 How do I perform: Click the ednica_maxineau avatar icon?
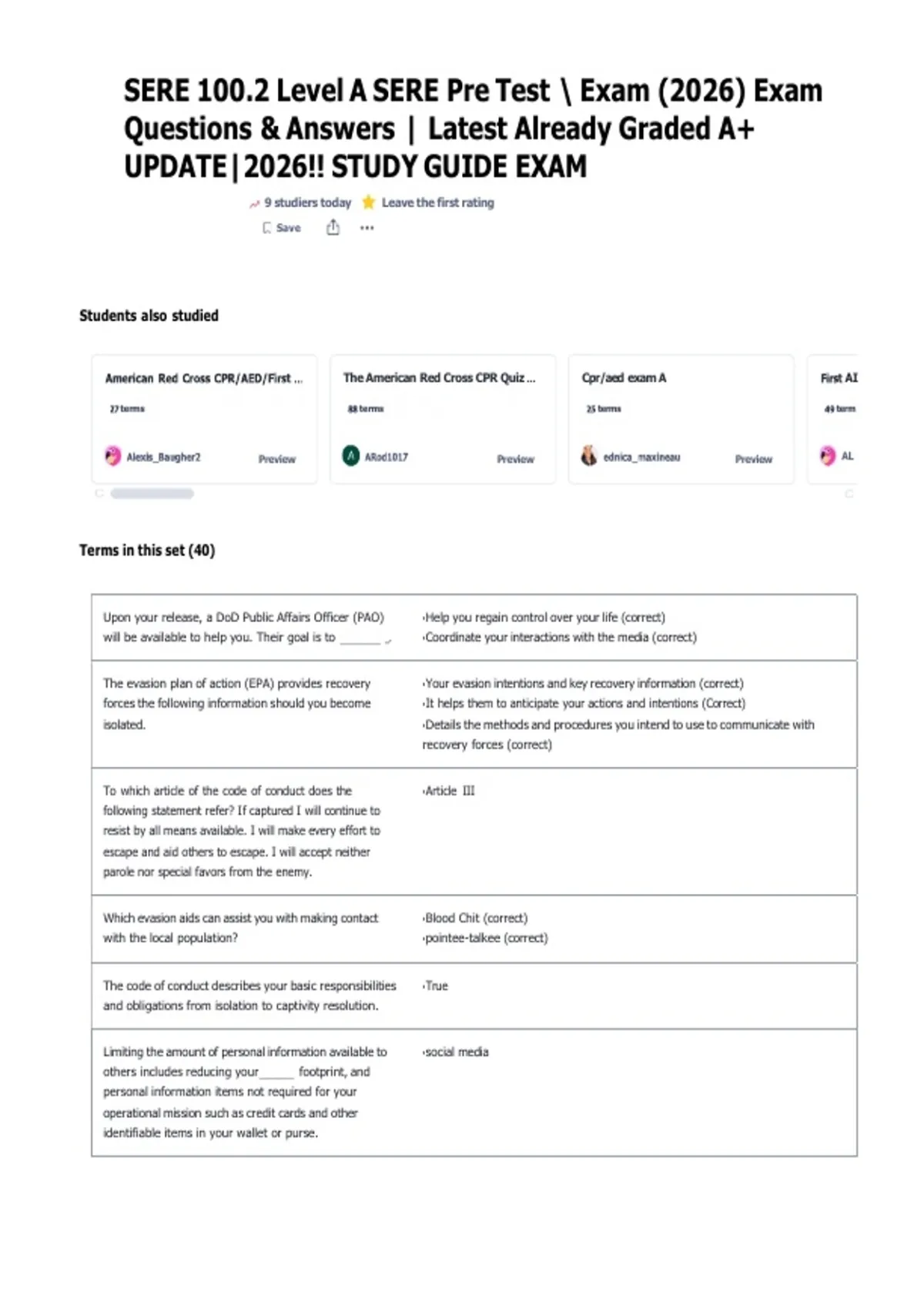(x=589, y=456)
